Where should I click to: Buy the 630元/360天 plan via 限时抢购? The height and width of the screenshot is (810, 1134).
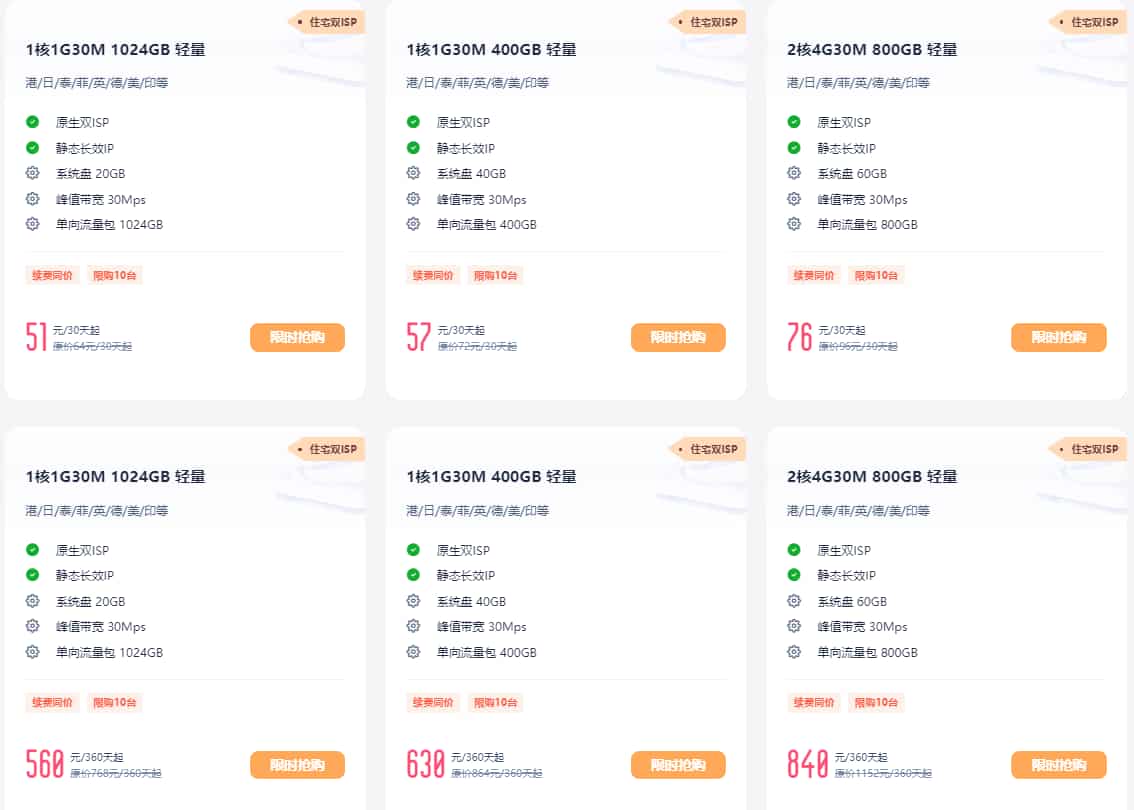coord(678,764)
